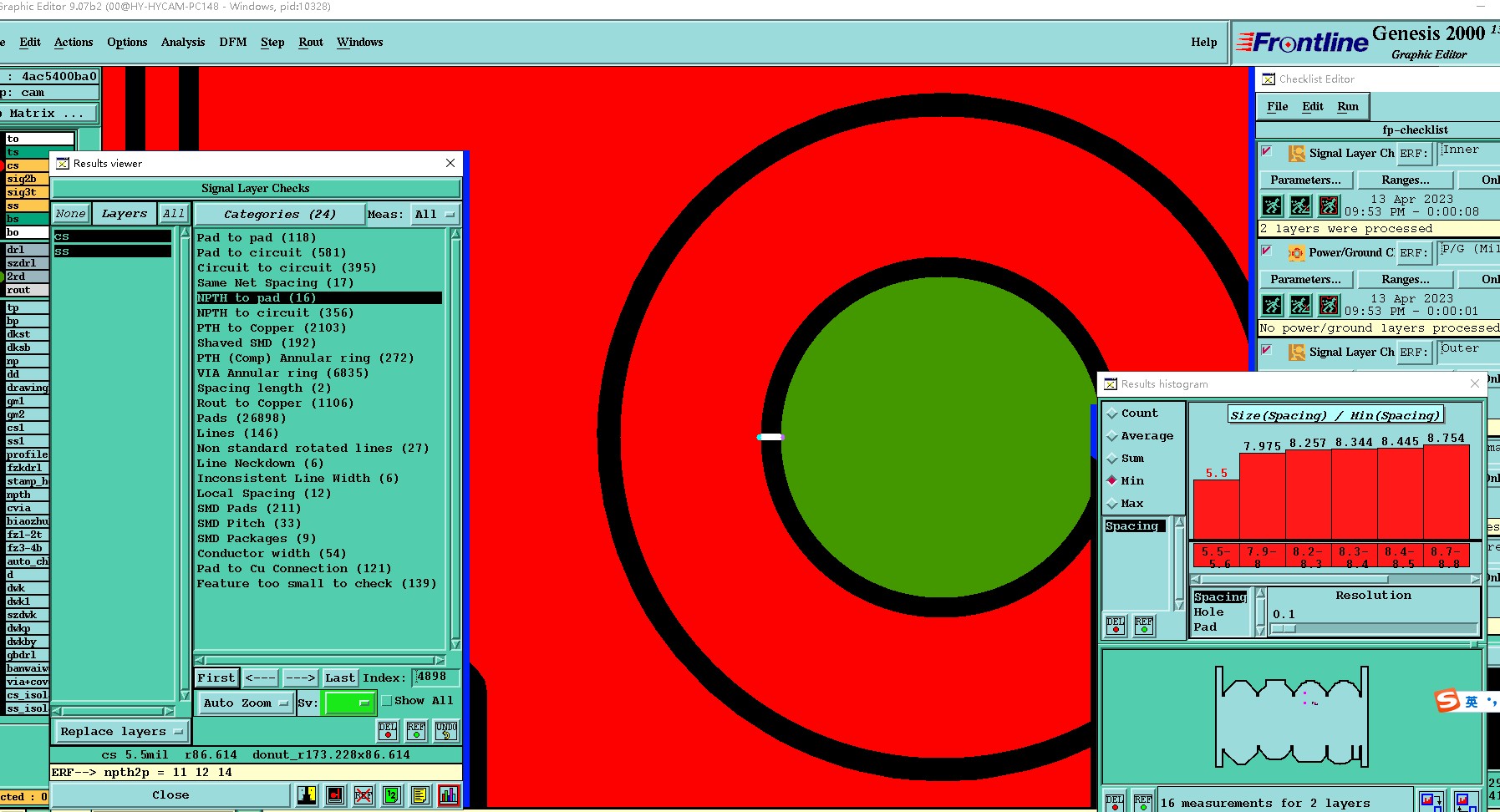Click the 5.5 histogram bar
This screenshot has width=1500, height=812.
pos(1216,510)
